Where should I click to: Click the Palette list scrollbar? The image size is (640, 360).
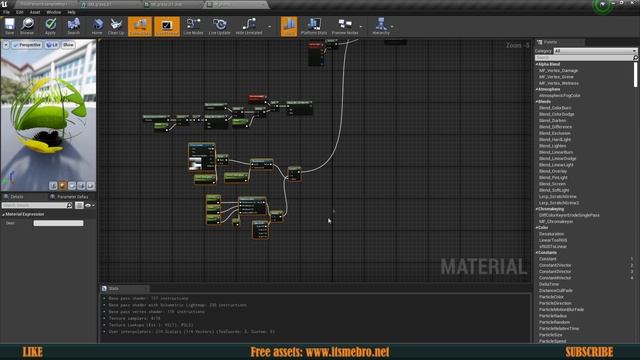point(636,75)
